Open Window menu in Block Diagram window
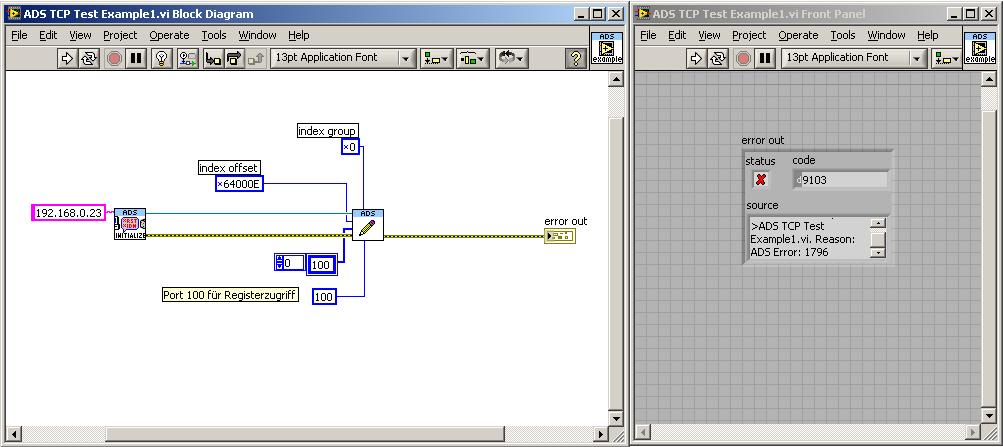Screen dimensions: 1003x447 (257, 35)
